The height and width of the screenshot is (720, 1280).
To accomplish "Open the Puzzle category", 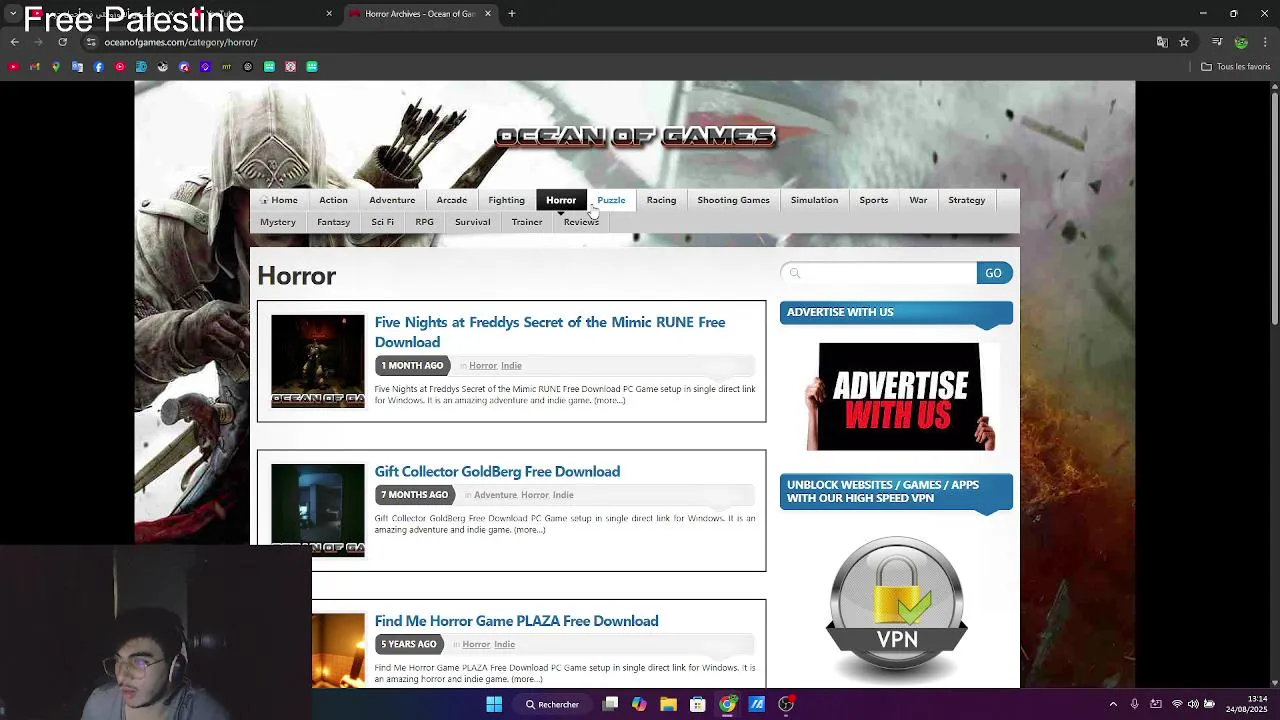I will [x=611, y=200].
